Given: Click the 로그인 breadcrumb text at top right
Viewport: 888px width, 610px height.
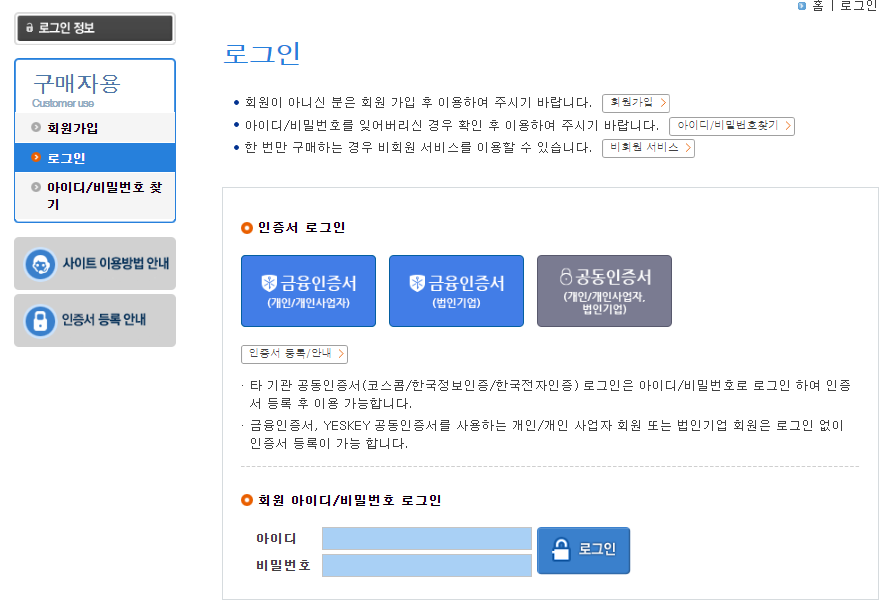Looking at the screenshot, I should [x=858, y=6].
